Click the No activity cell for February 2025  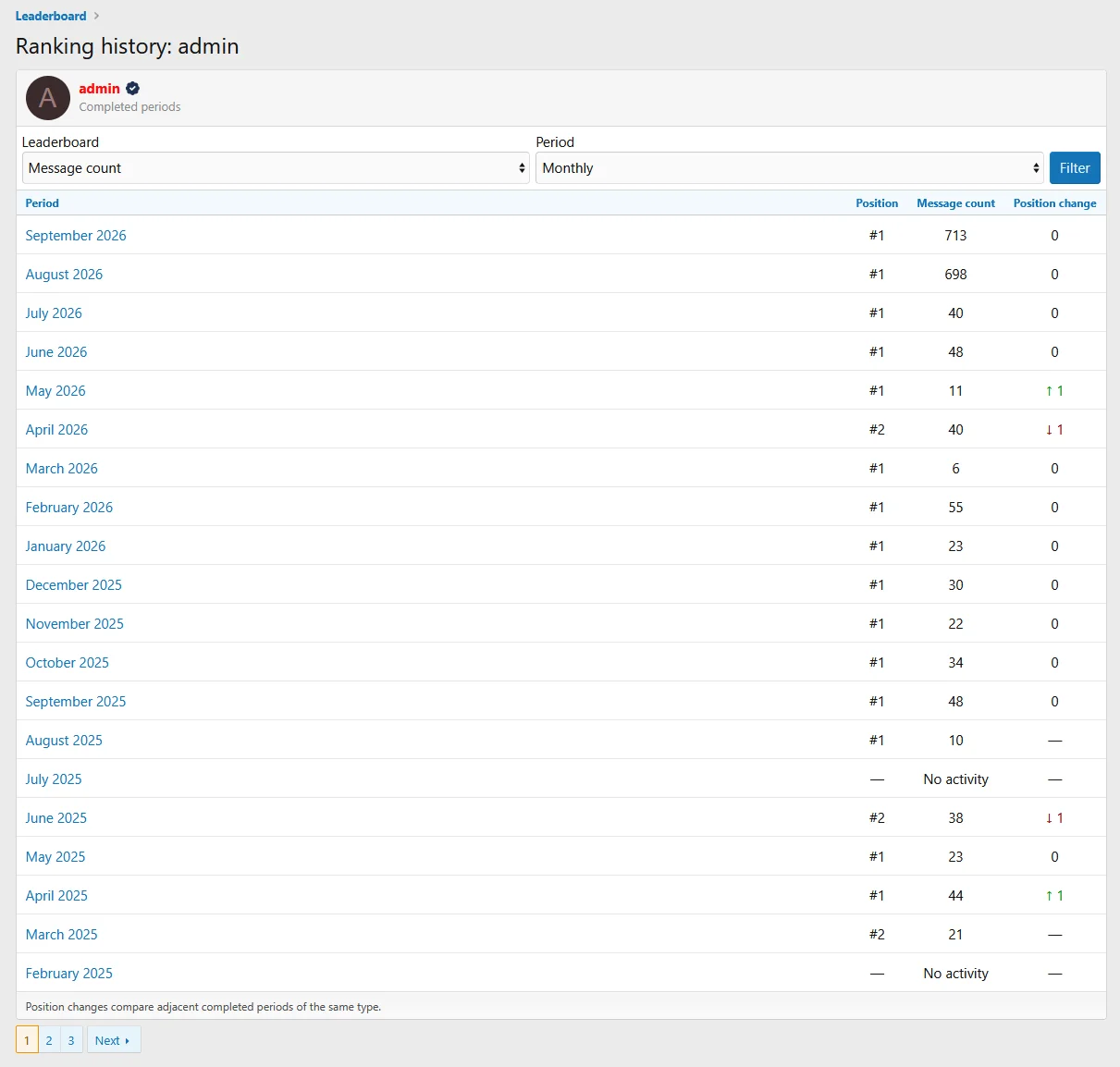(x=955, y=974)
